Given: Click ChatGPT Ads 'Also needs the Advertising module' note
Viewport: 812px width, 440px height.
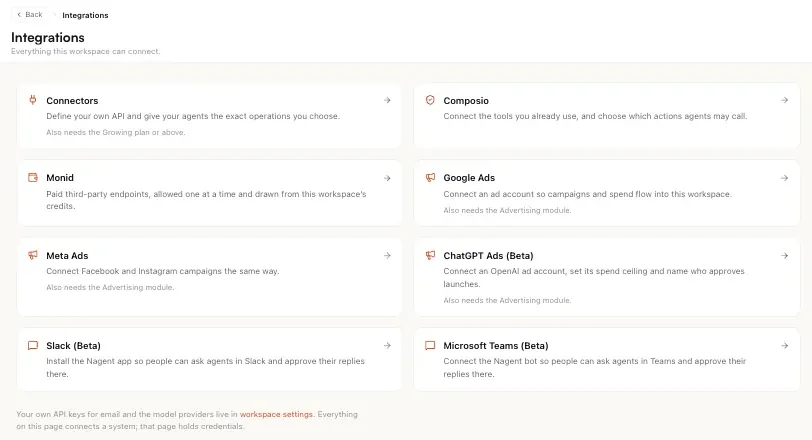Looking at the screenshot, I should [507, 300].
